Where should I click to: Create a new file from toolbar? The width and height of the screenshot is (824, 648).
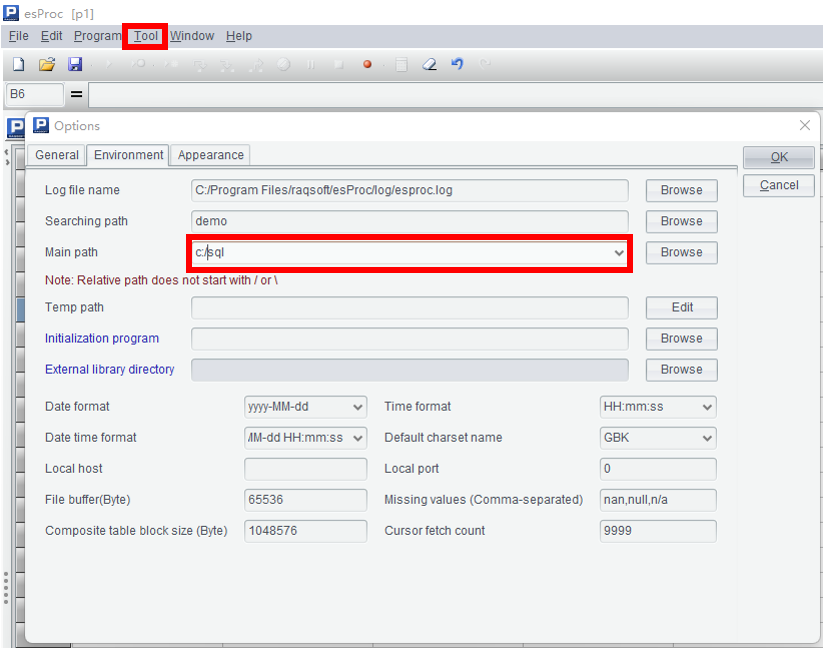tap(18, 64)
